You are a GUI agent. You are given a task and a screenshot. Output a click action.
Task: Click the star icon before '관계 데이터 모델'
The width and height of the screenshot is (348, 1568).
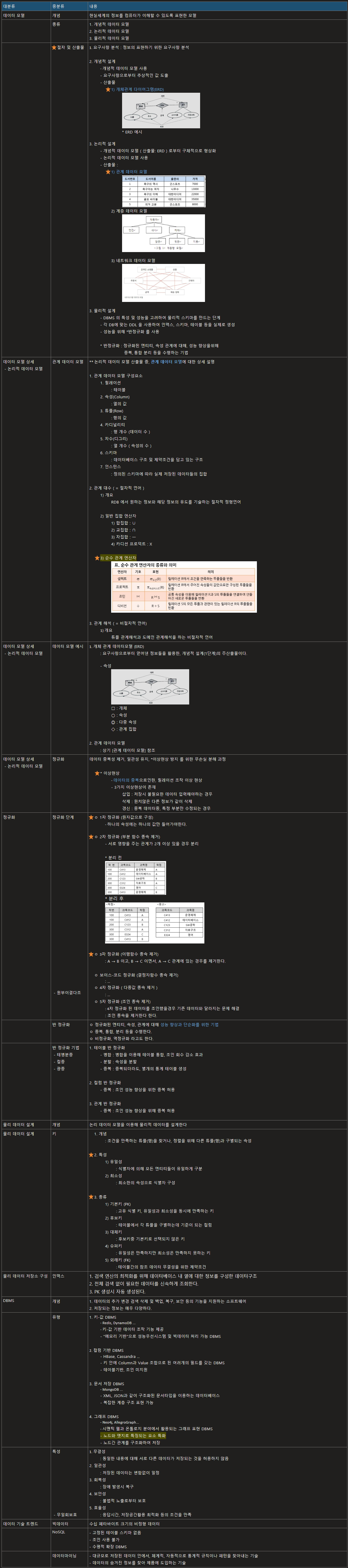(108, 172)
